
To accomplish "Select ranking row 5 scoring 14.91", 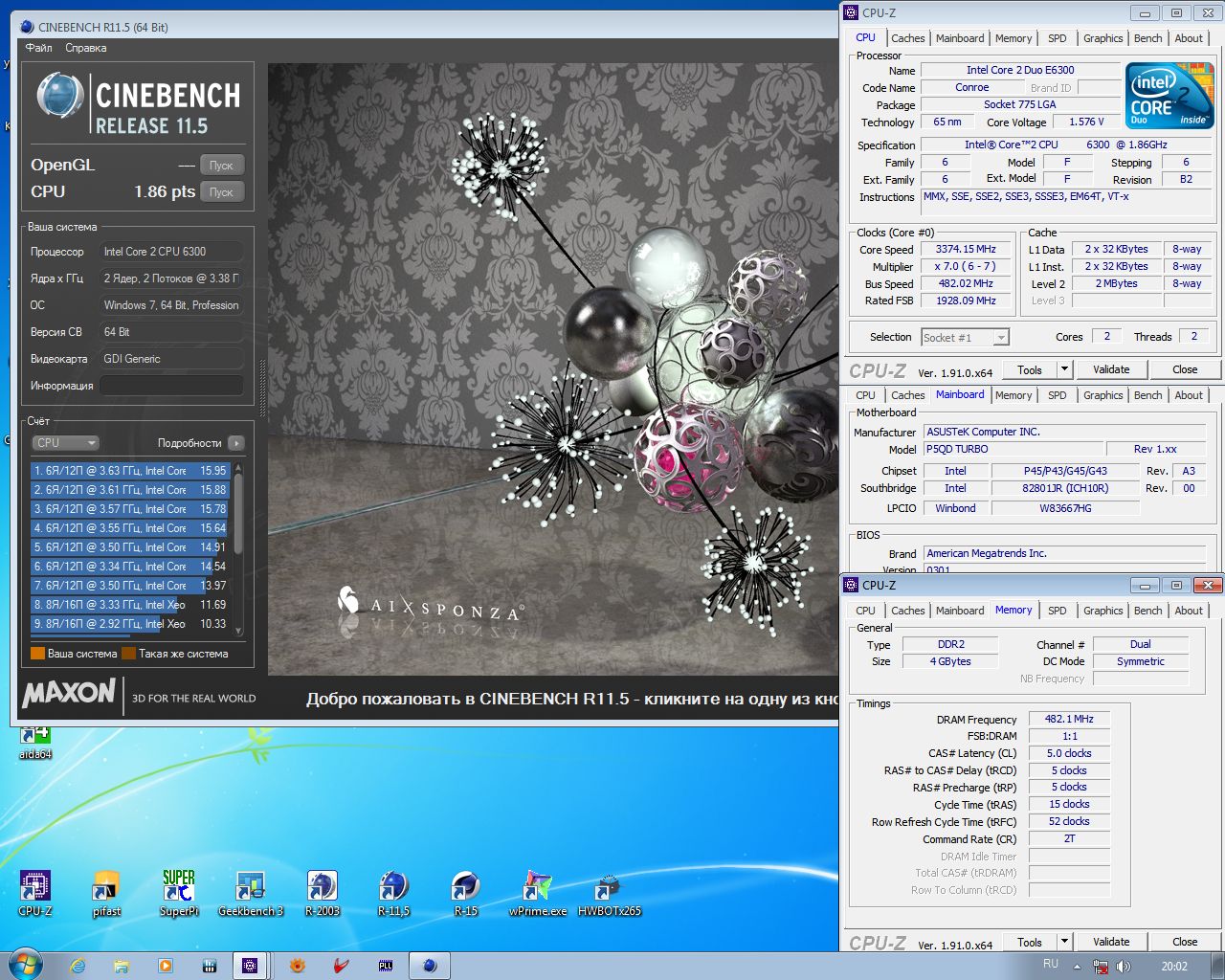I will [130, 547].
